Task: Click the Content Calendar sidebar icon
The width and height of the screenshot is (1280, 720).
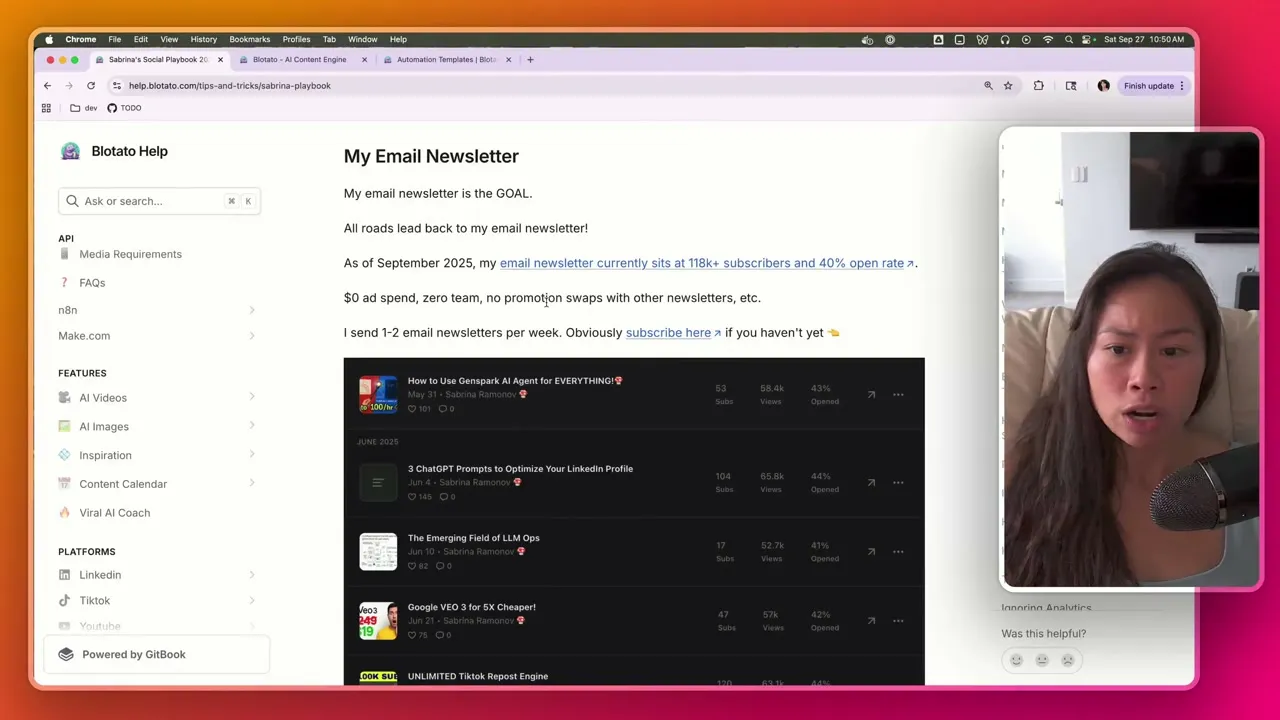Action: [x=65, y=484]
